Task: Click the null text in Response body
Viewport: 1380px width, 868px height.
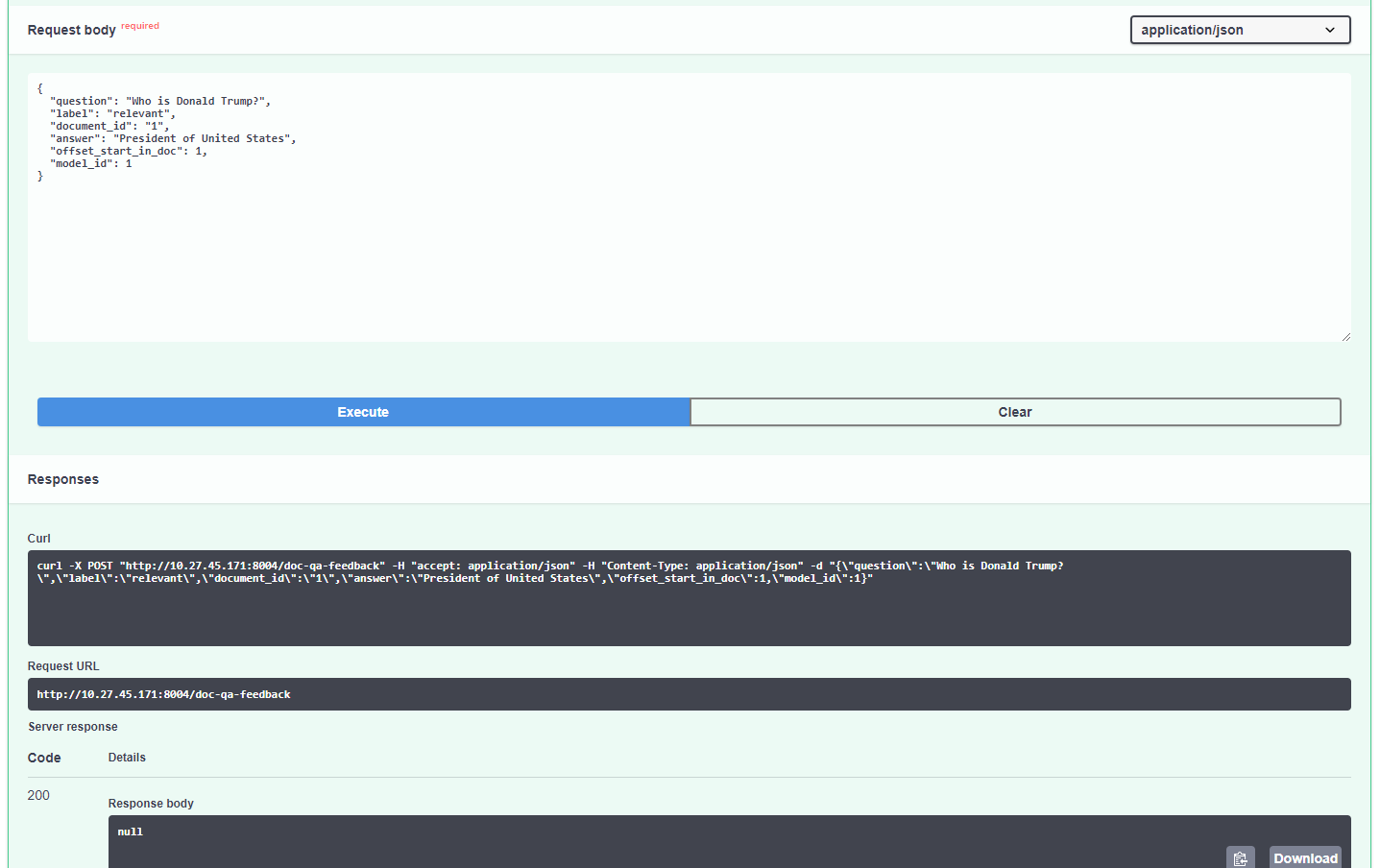Action: point(130,831)
